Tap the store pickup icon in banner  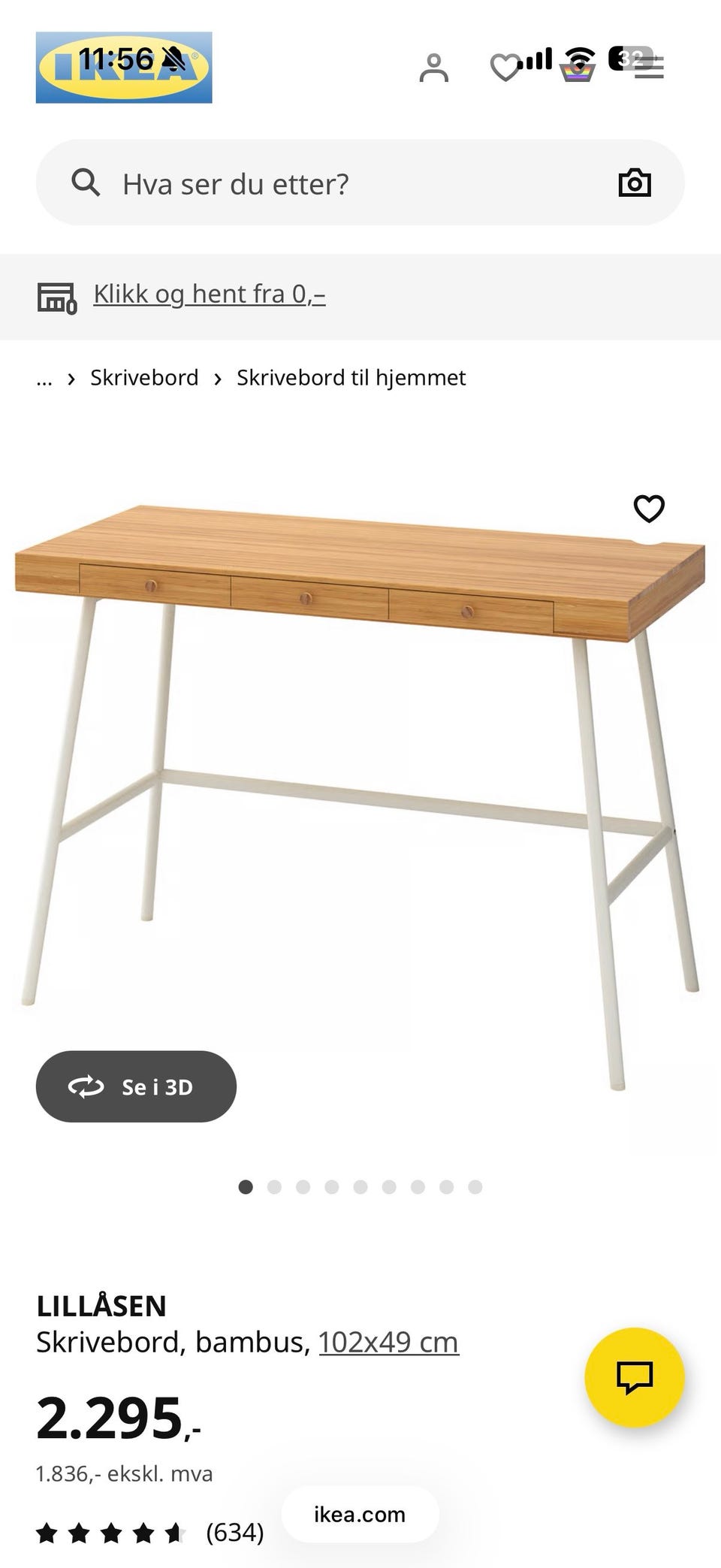tap(57, 298)
